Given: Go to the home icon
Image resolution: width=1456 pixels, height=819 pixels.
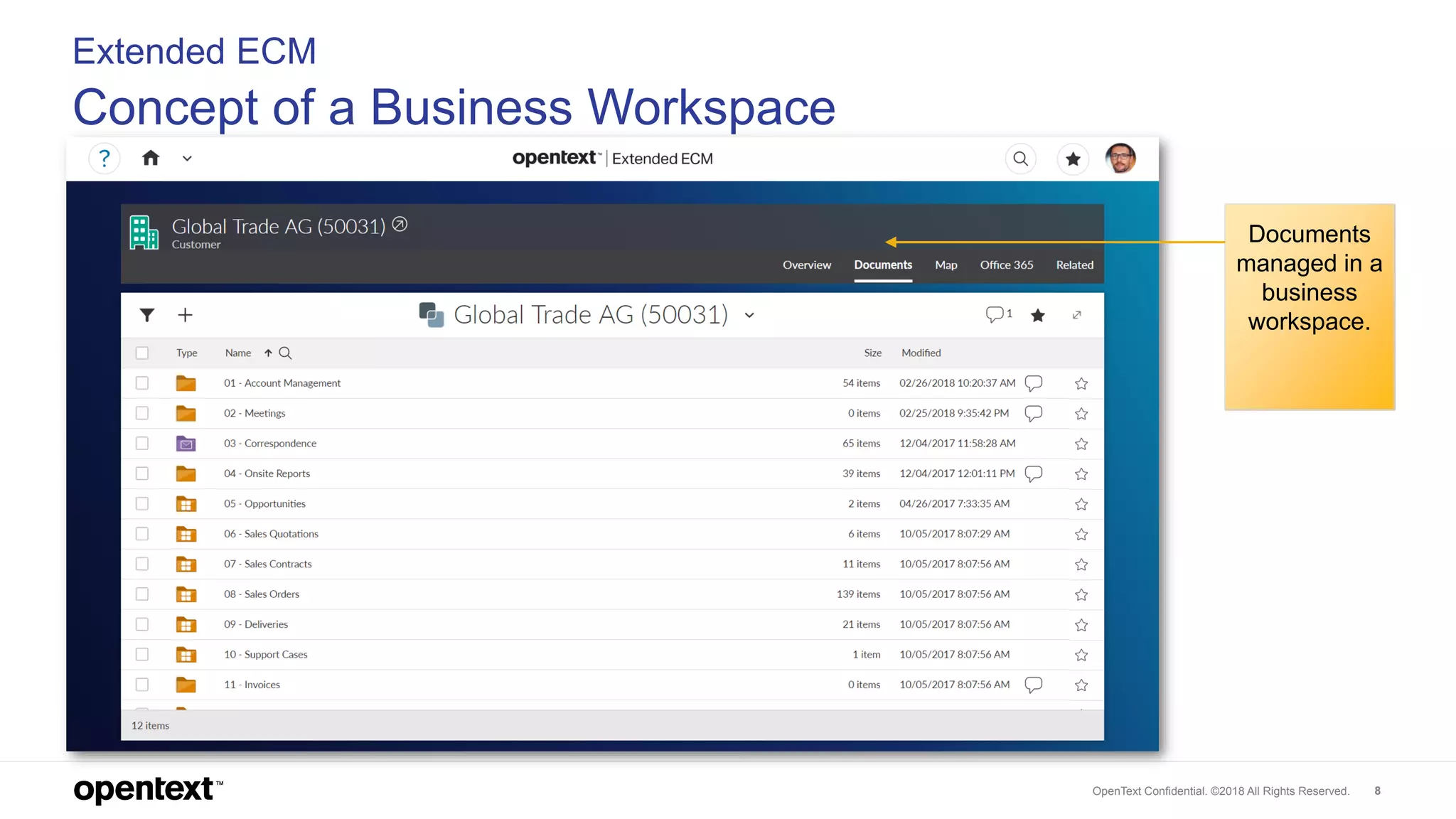Looking at the screenshot, I should click(151, 158).
